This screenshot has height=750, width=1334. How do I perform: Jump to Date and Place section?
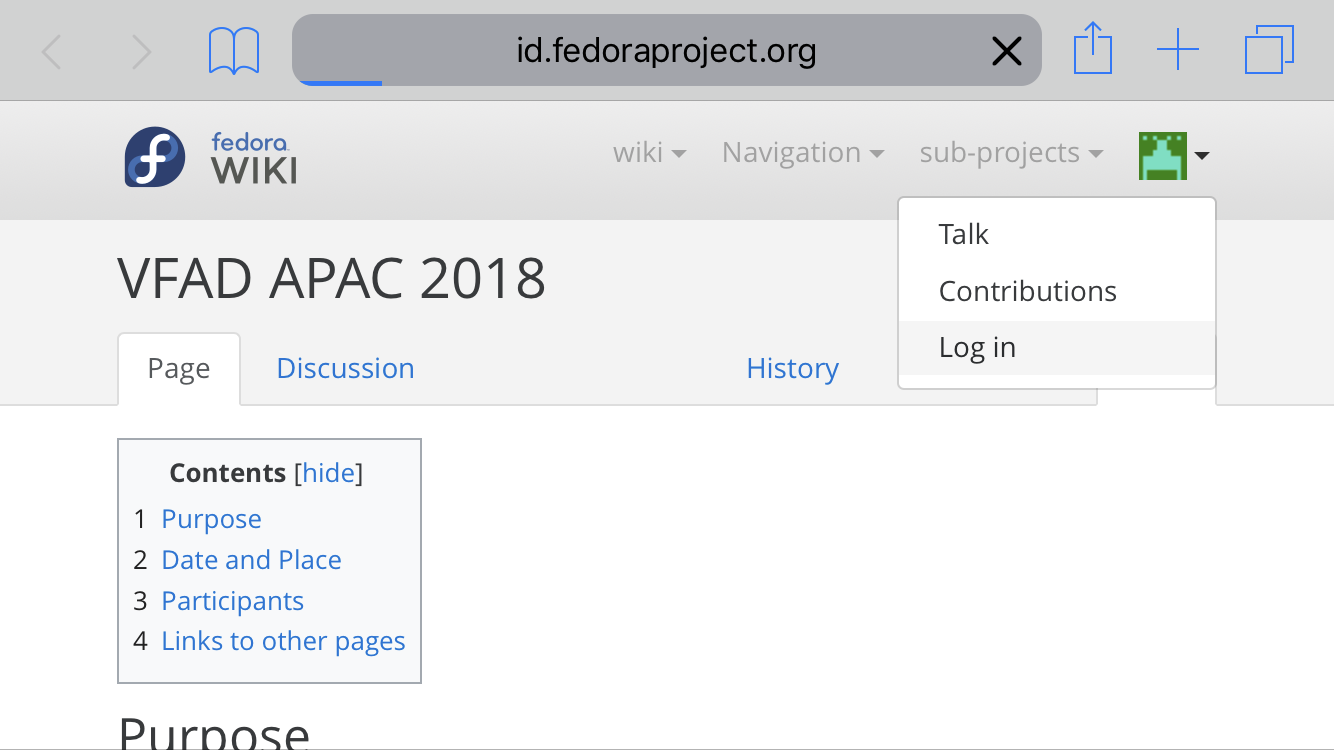[x=251, y=560]
